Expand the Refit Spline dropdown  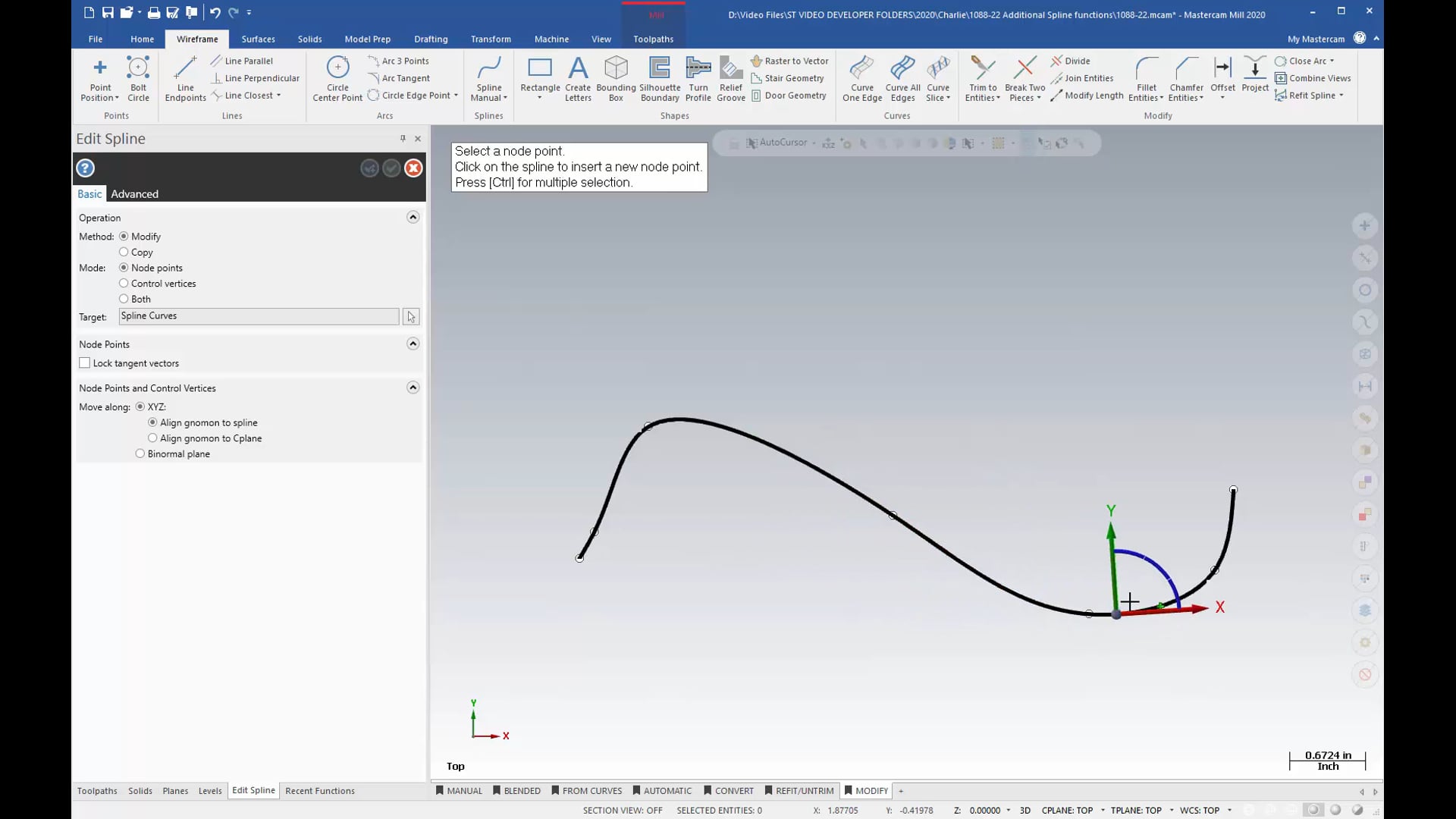tap(1341, 96)
